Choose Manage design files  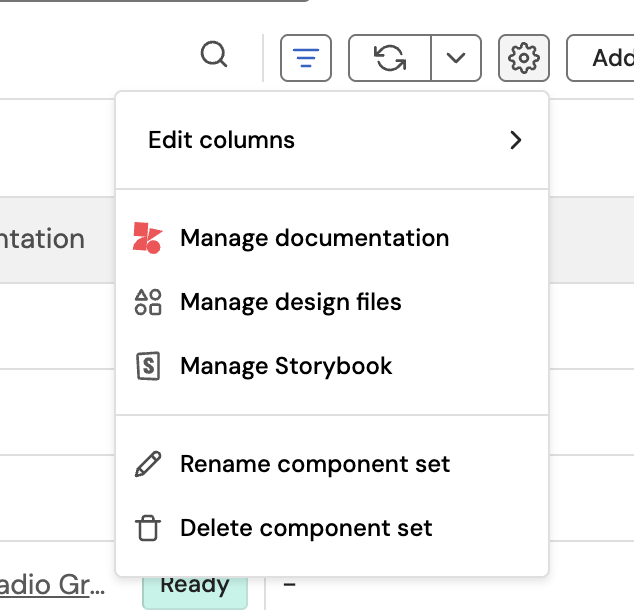pyautogui.click(x=290, y=302)
